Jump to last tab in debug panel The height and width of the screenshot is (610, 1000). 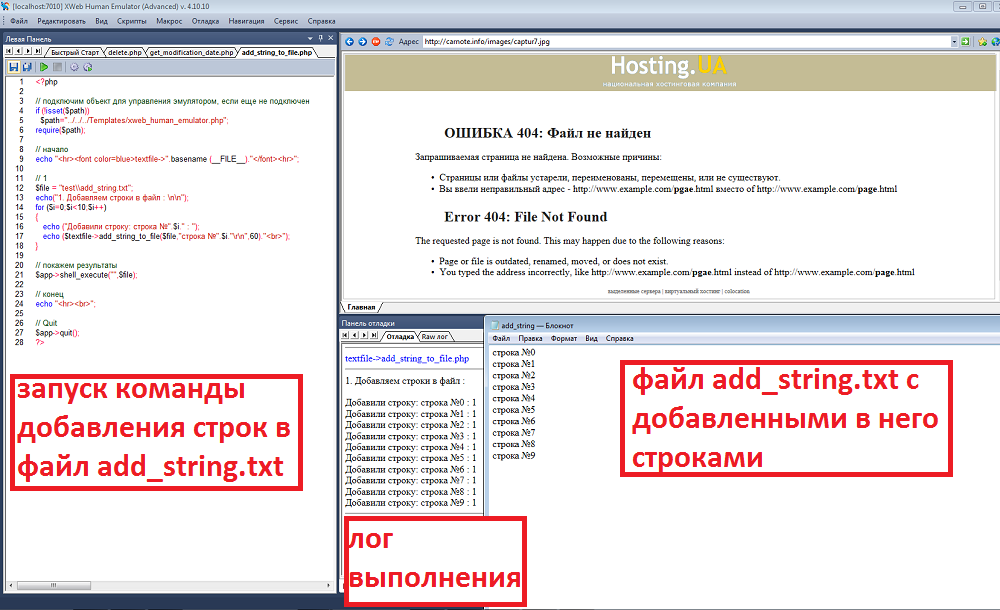pos(374,335)
